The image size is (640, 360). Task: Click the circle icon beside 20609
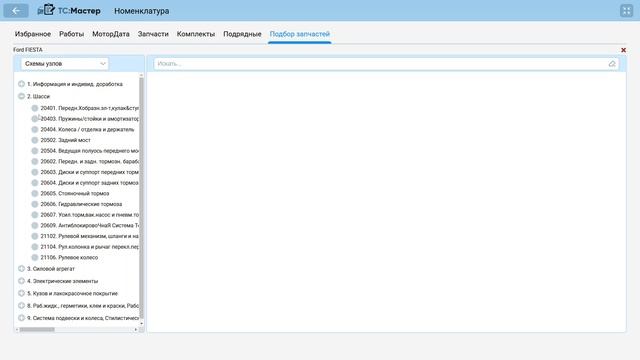(x=35, y=225)
